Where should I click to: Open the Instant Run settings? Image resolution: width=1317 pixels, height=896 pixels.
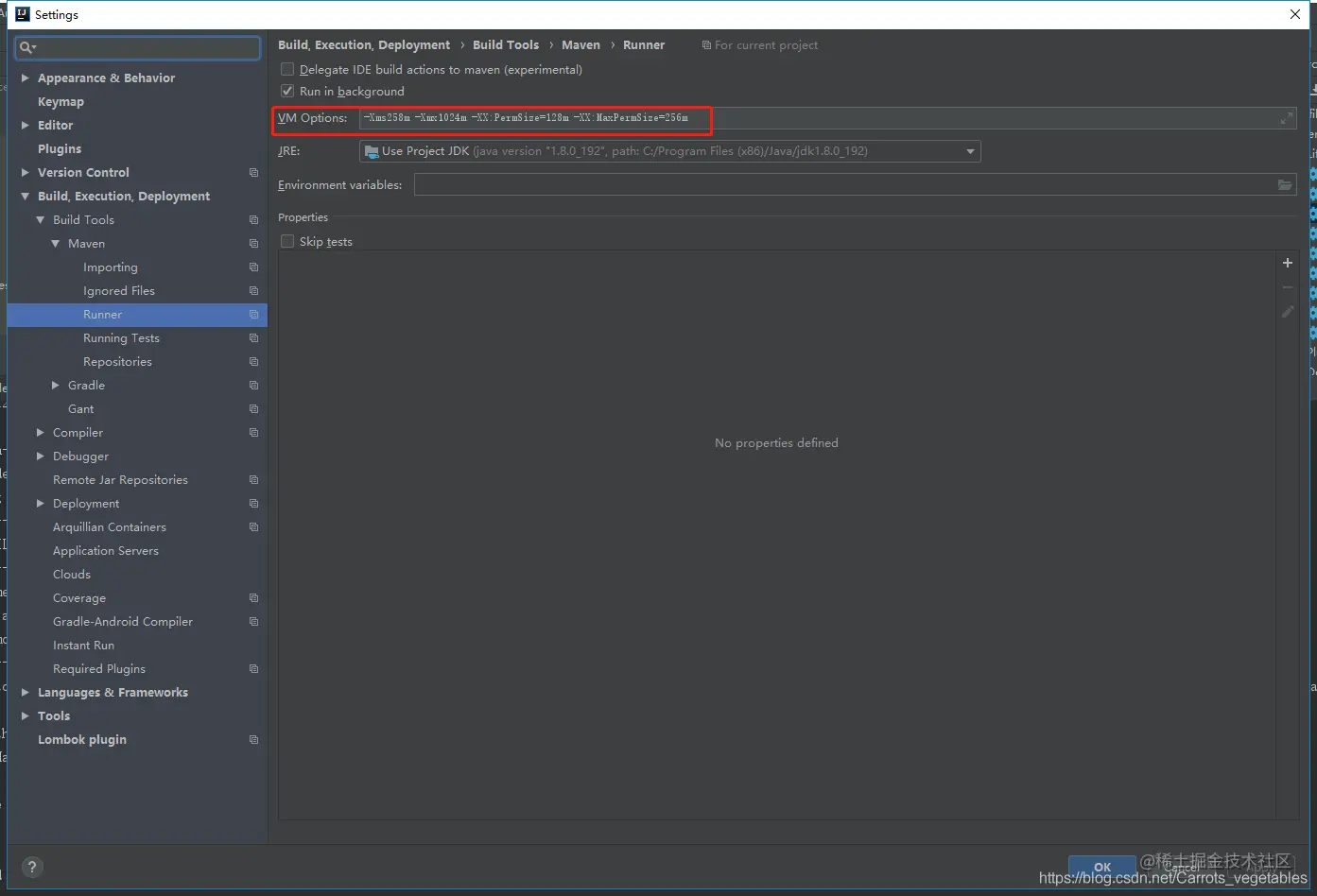83,646
